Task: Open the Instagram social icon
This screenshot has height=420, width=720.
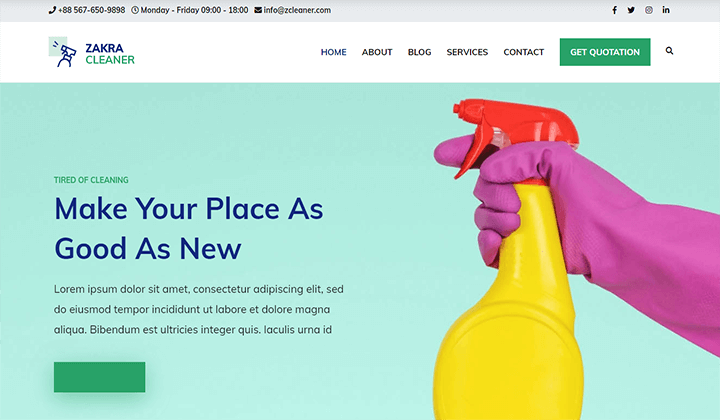Action: point(648,10)
